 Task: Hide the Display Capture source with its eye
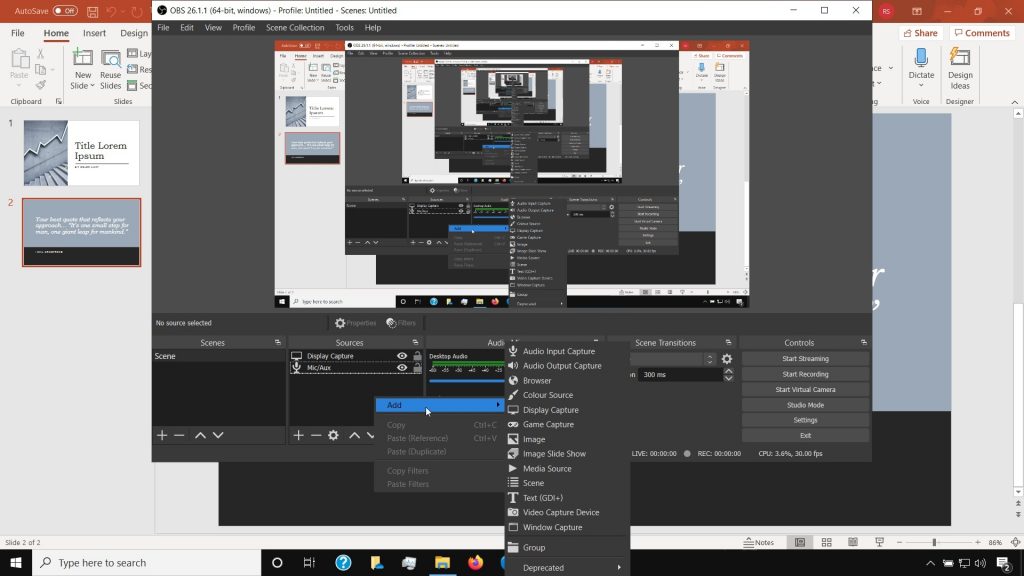pos(402,356)
